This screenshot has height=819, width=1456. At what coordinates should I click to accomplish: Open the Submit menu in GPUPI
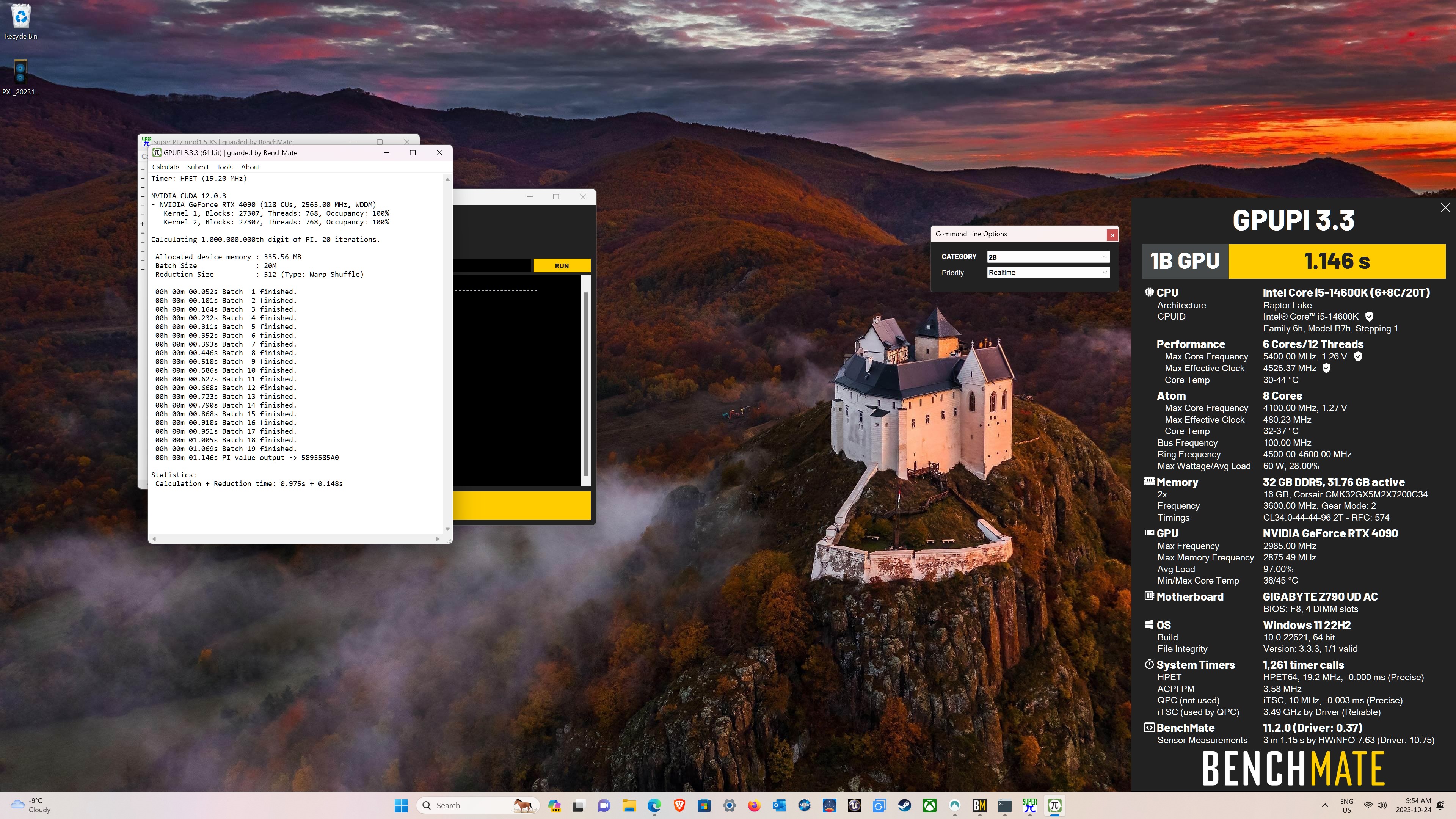tap(198, 167)
